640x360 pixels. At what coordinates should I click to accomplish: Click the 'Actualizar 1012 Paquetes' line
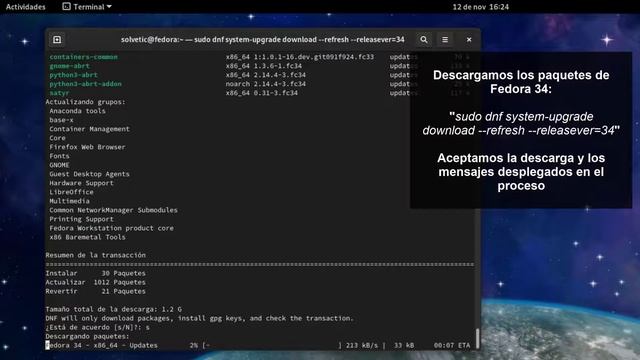pyautogui.click(x=96, y=282)
